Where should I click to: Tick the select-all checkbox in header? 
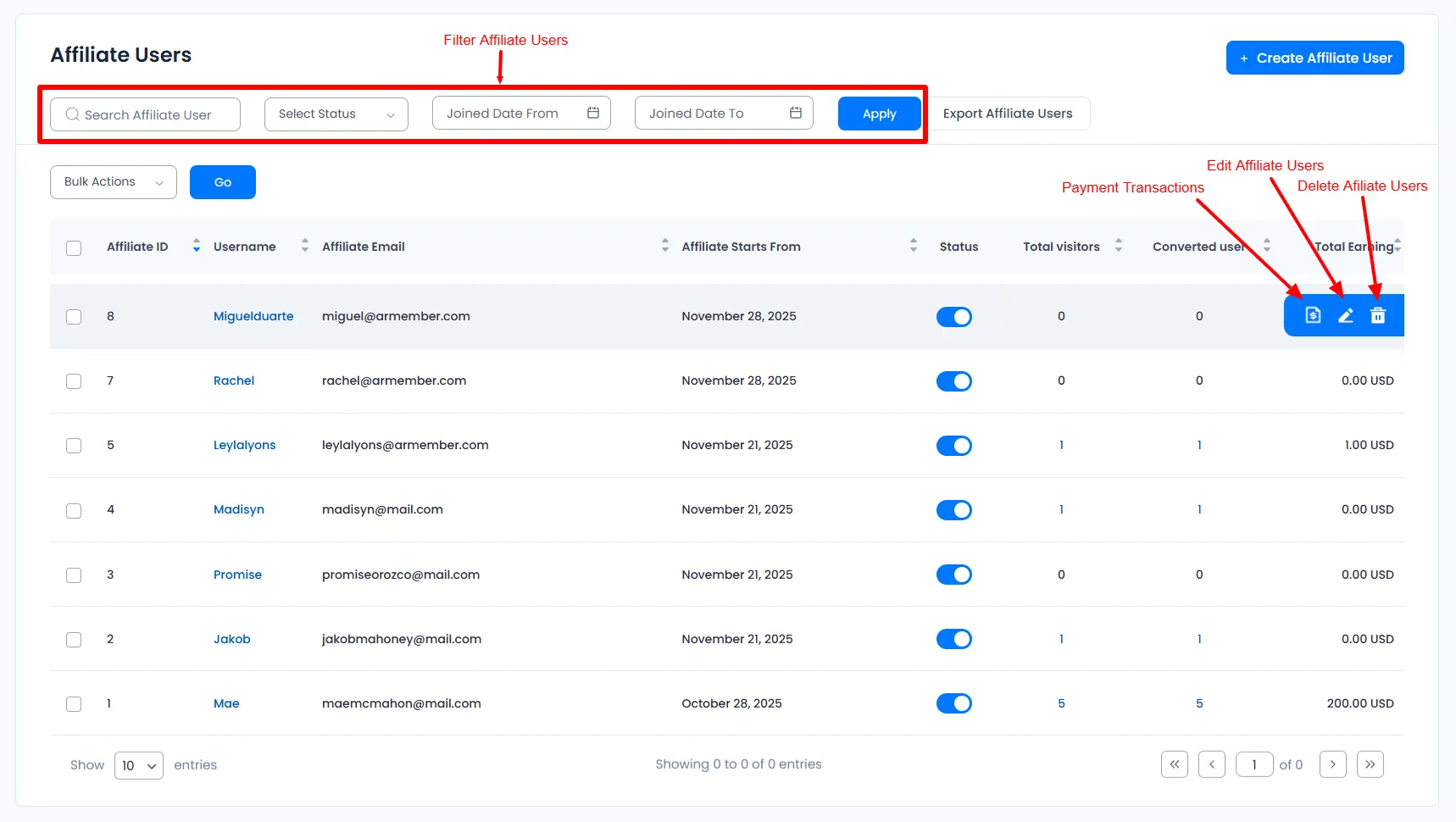74,247
